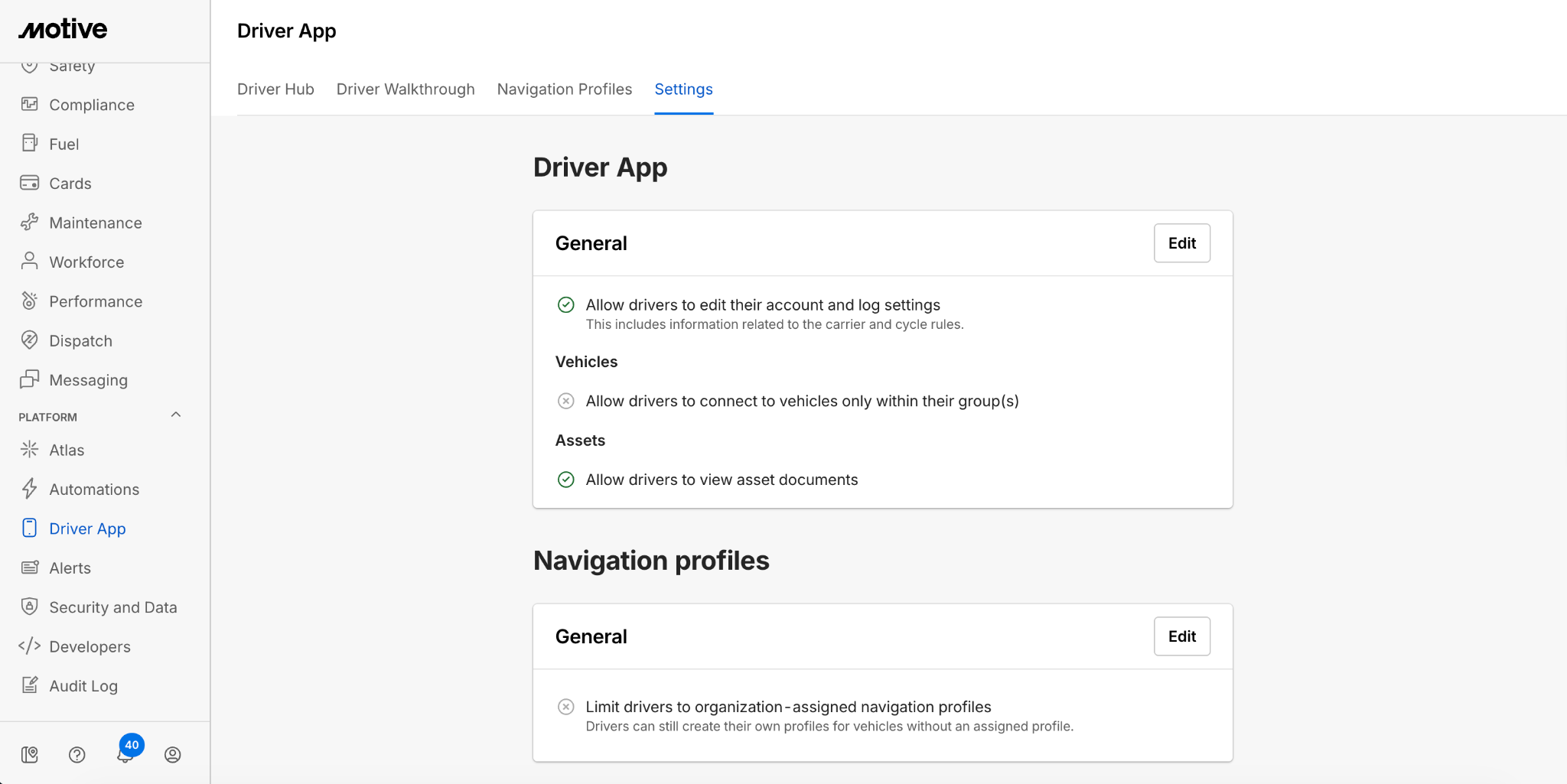Open the Automations page
Screen dimensions: 1567x784
94,490
